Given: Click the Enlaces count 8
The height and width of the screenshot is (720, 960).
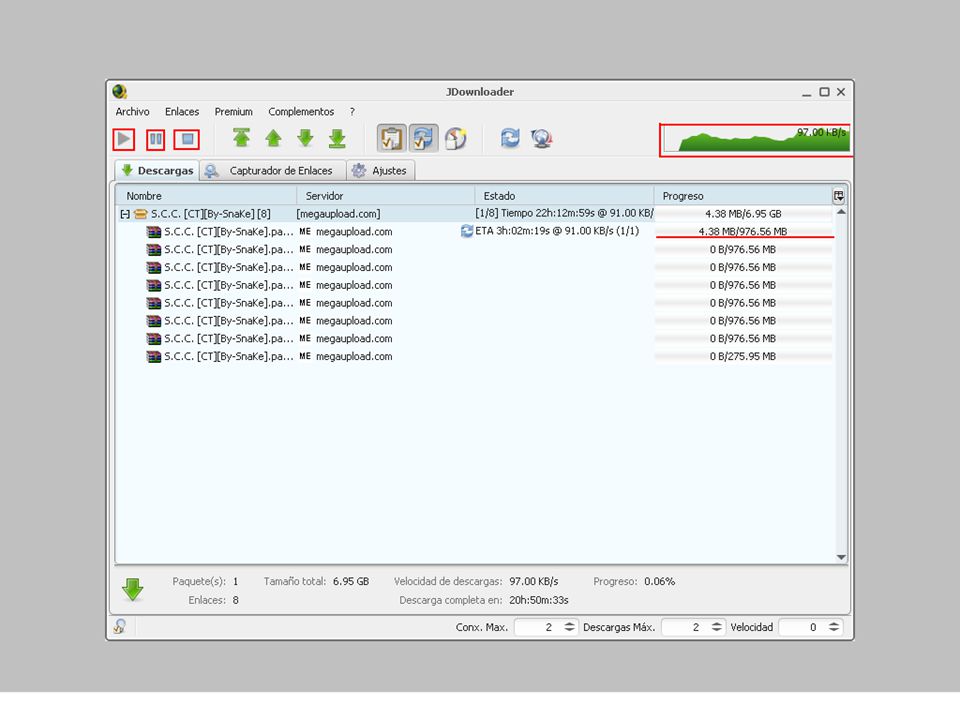Looking at the screenshot, I should pos(236,601).
